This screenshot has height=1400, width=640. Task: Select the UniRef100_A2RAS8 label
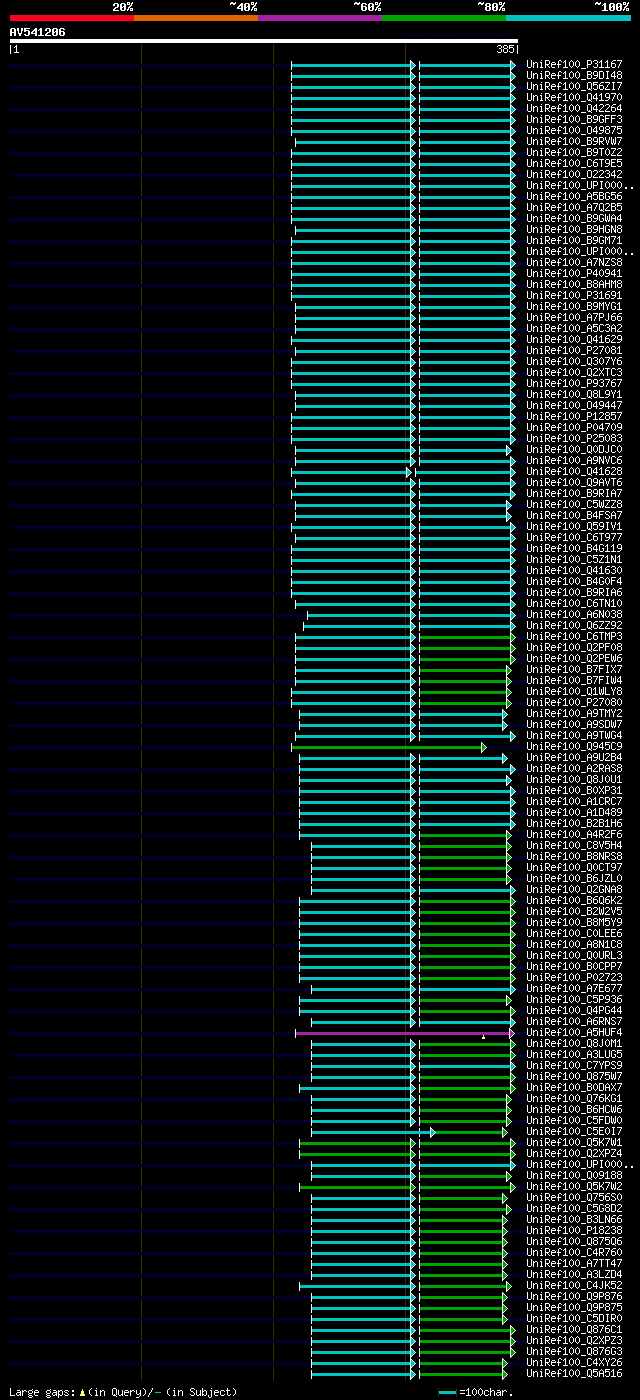[x=574, y=768]
